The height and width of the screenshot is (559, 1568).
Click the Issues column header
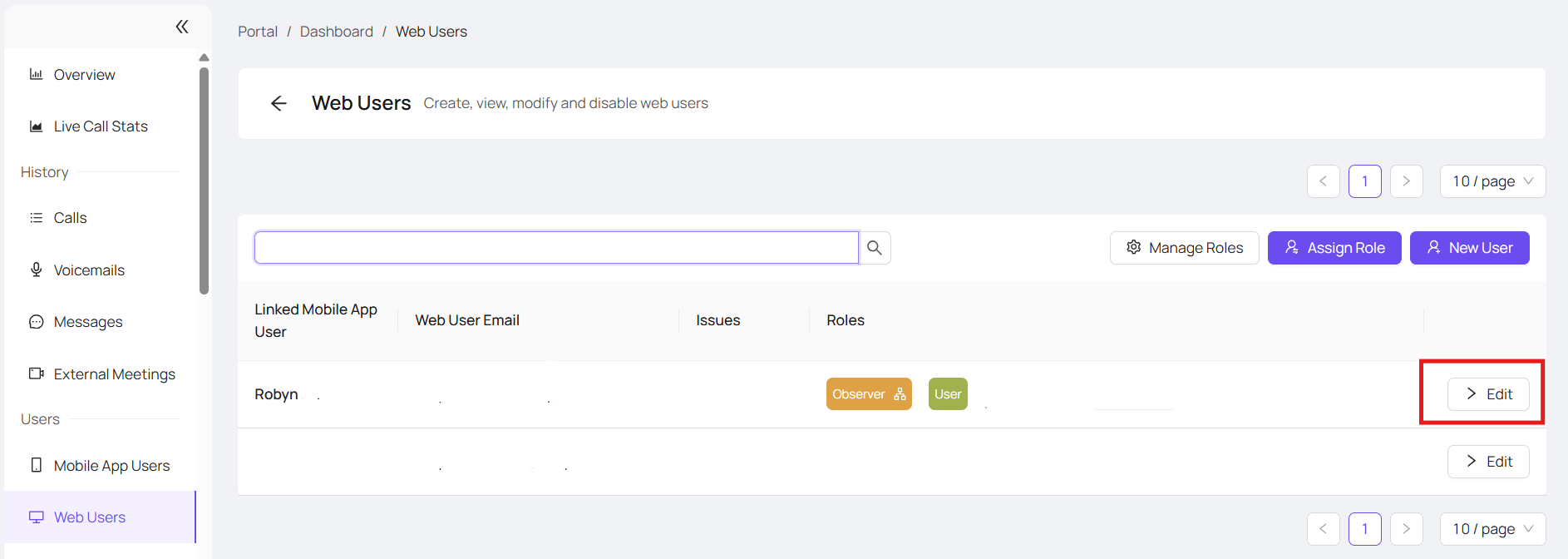click(718, 320)
